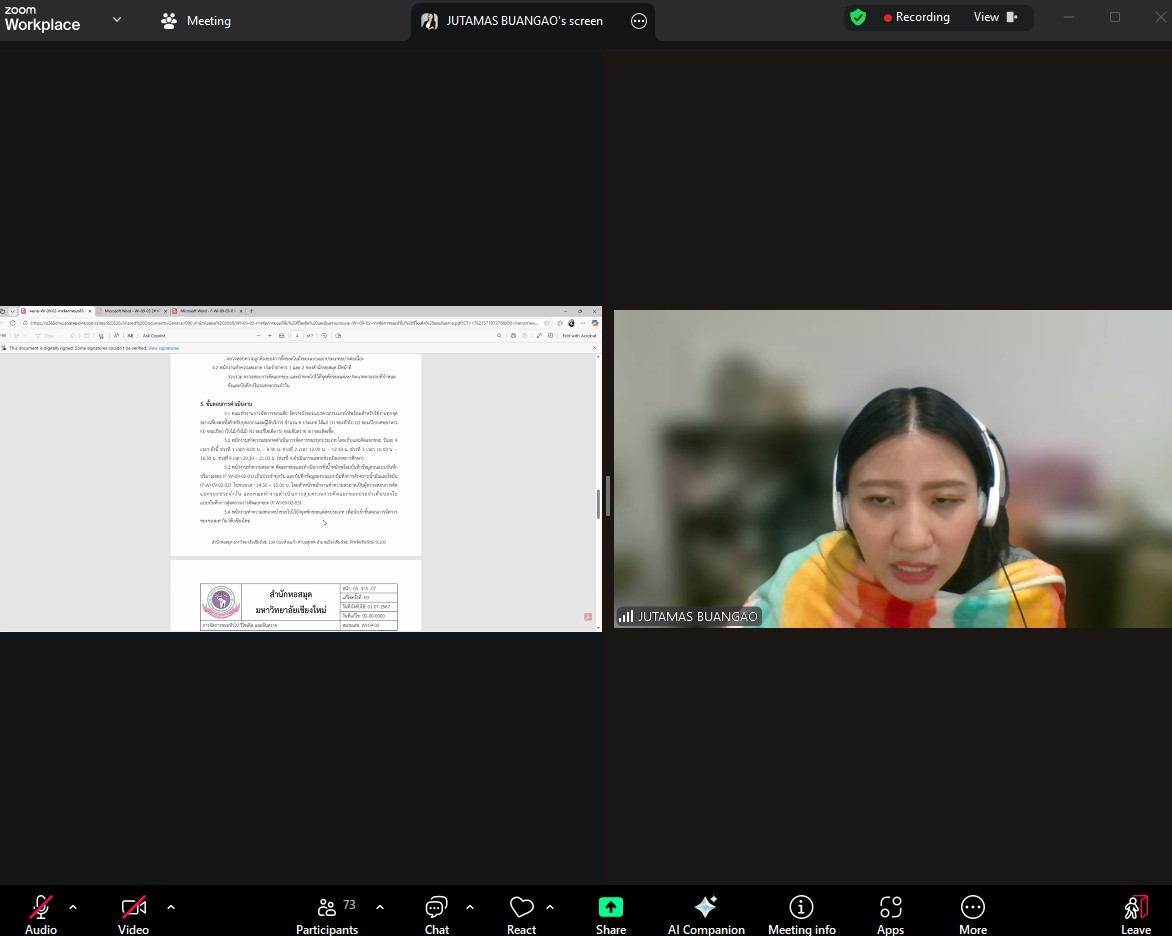
Task: Select JUTAMAS BUANGAO's screen tab
Action: tap(513, 21)
